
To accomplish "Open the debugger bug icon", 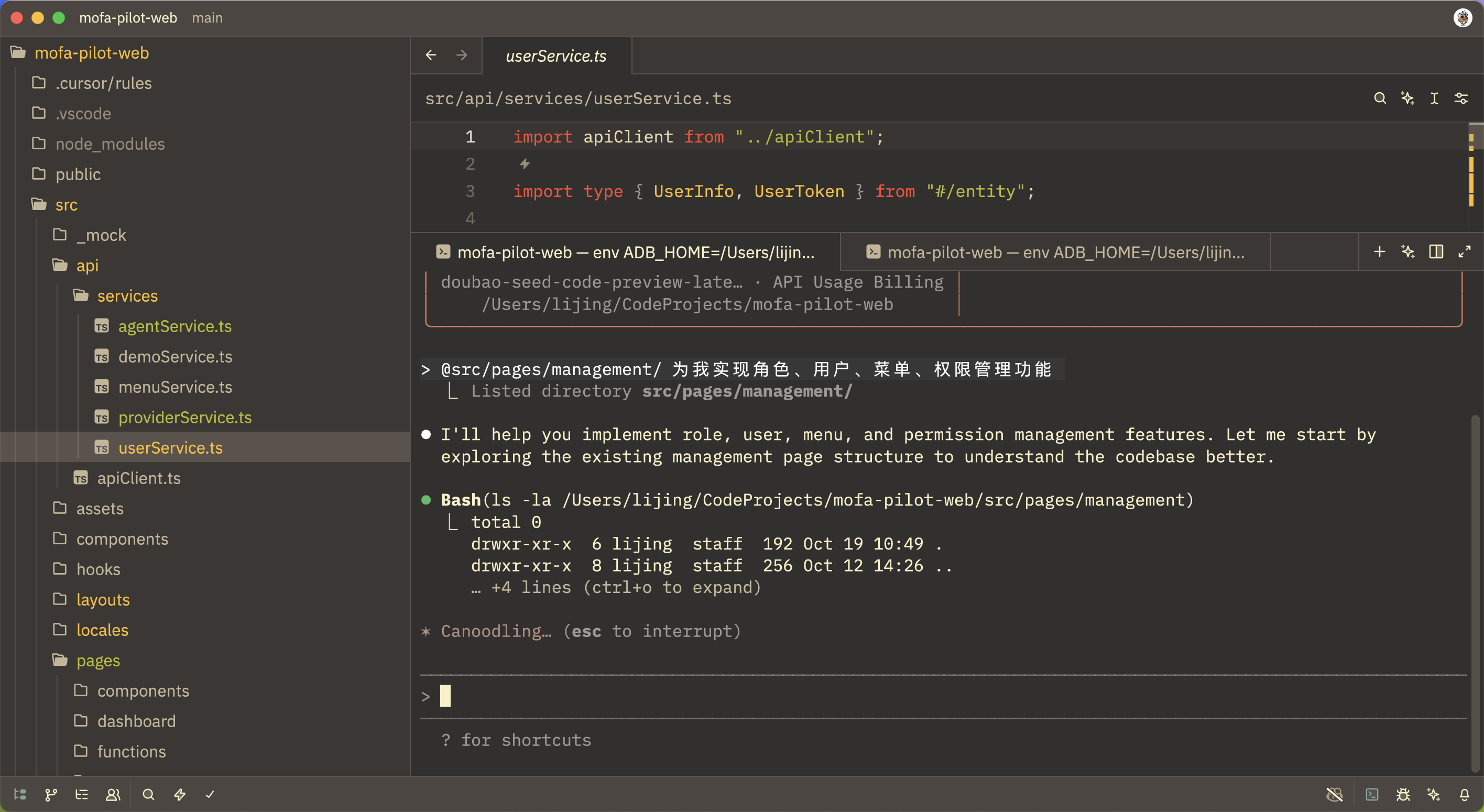I will click(x=1403, y=795).
